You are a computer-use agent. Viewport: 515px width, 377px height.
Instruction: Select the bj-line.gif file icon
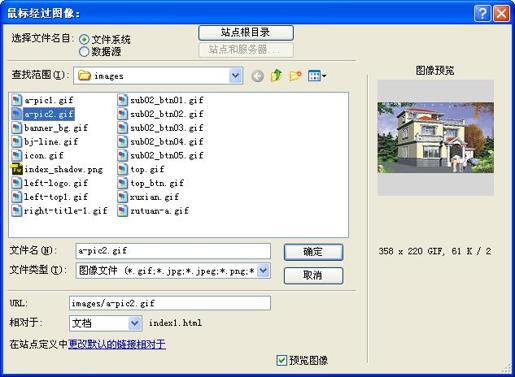coord(17,142)
